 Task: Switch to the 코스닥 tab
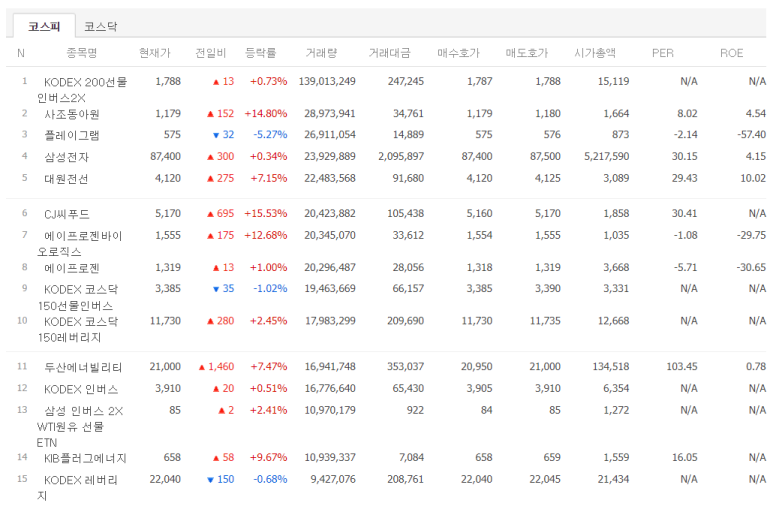tap(101, 26)
